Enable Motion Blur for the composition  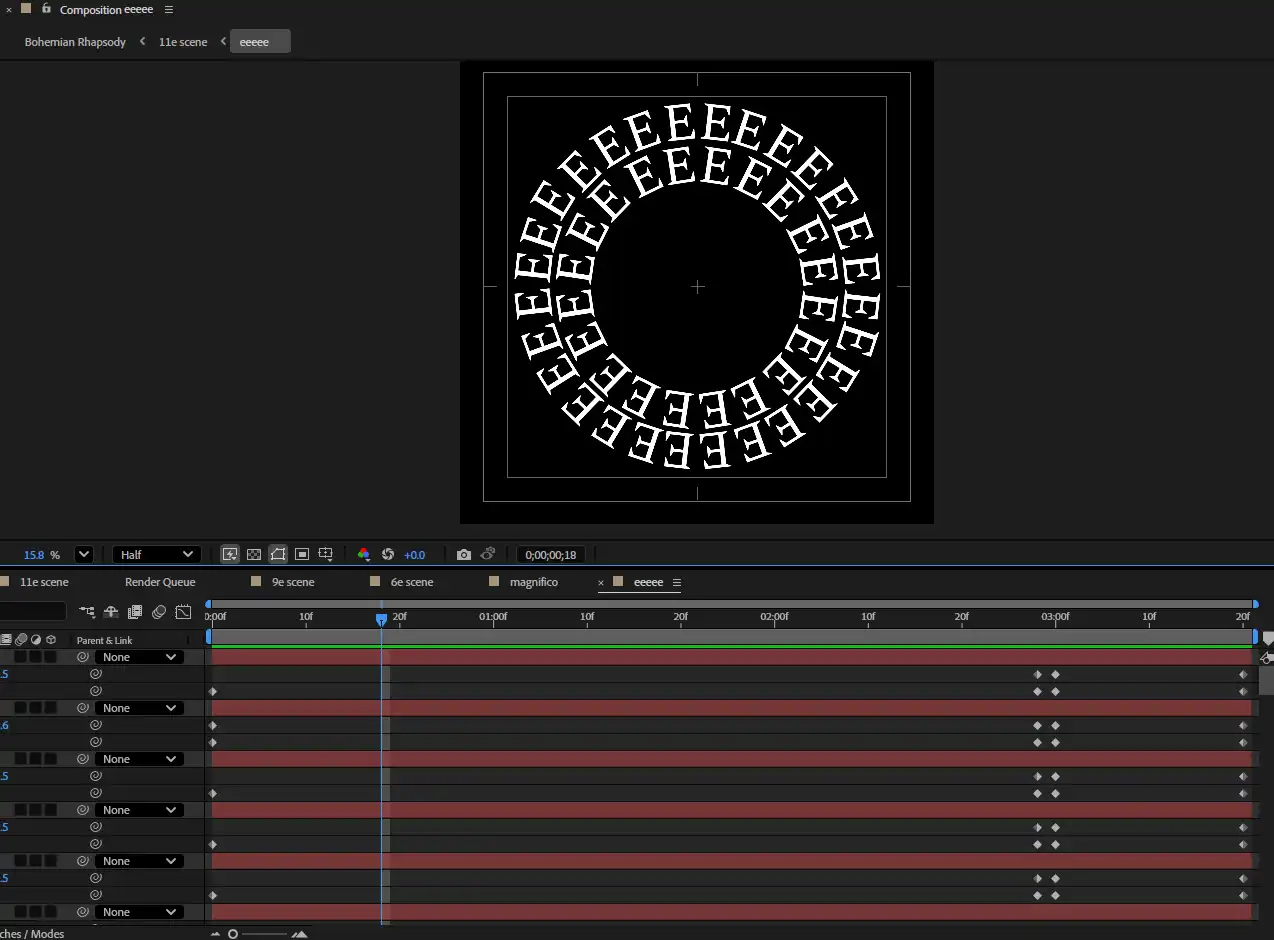(x=158, y=612)
